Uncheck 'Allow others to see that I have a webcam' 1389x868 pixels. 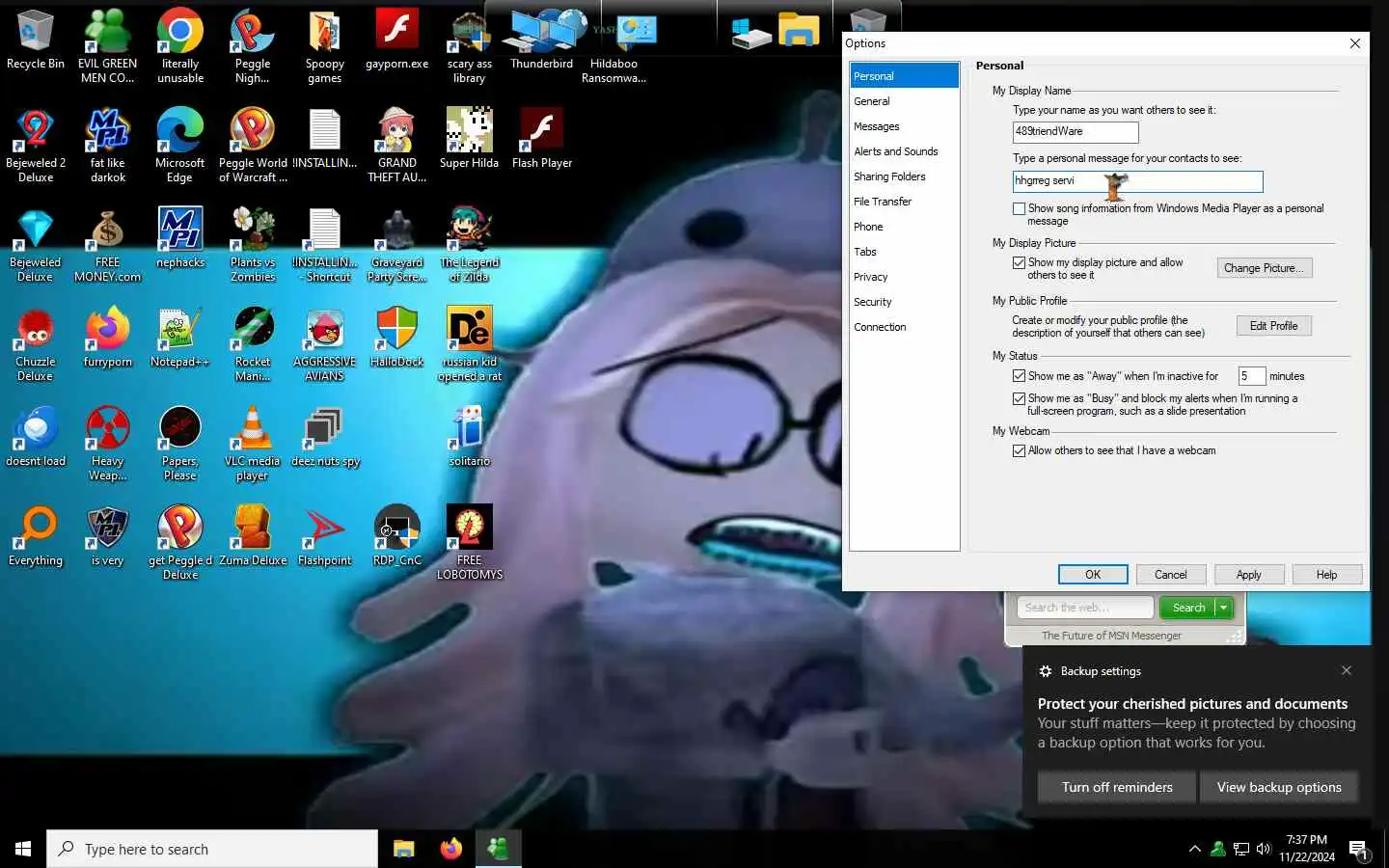1019,450
